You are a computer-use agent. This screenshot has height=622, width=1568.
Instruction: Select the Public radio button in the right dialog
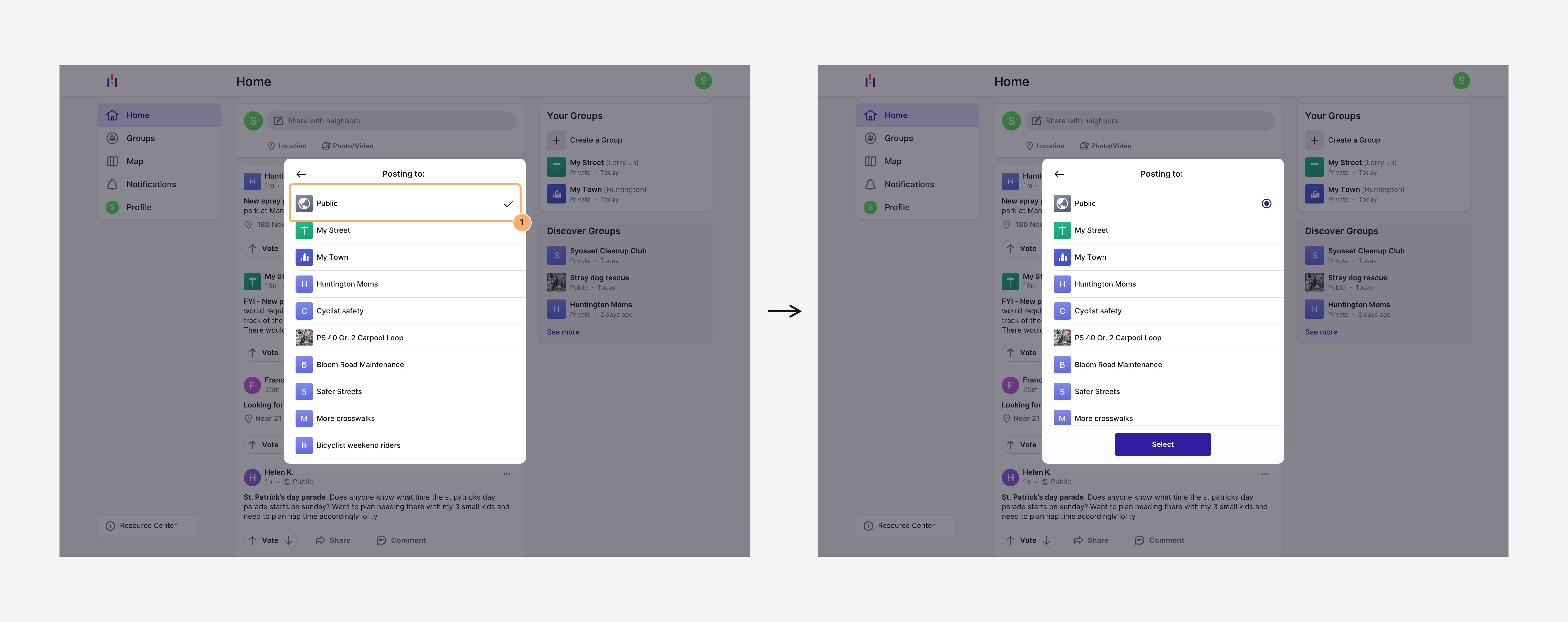coord(1266,203)
